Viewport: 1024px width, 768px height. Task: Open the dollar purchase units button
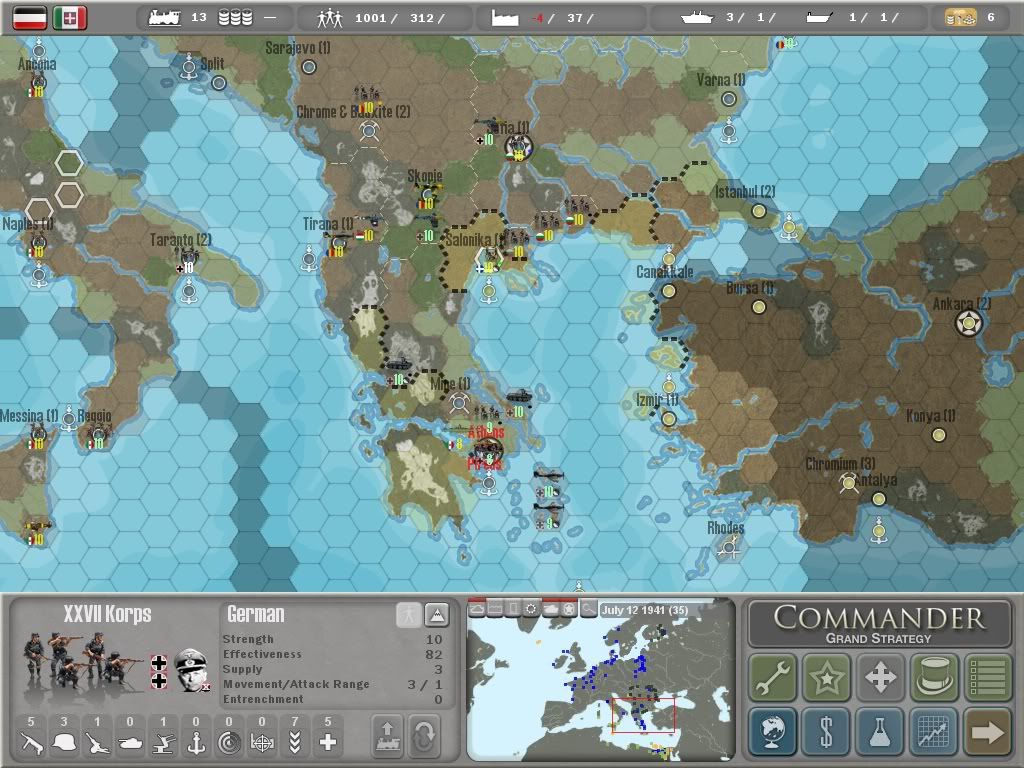pyautogui.click(x=826, y=731)
